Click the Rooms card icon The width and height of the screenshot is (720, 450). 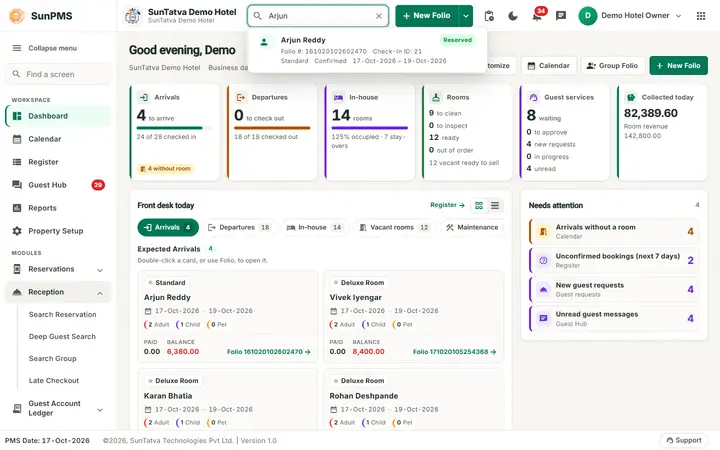tap(436, 97)
